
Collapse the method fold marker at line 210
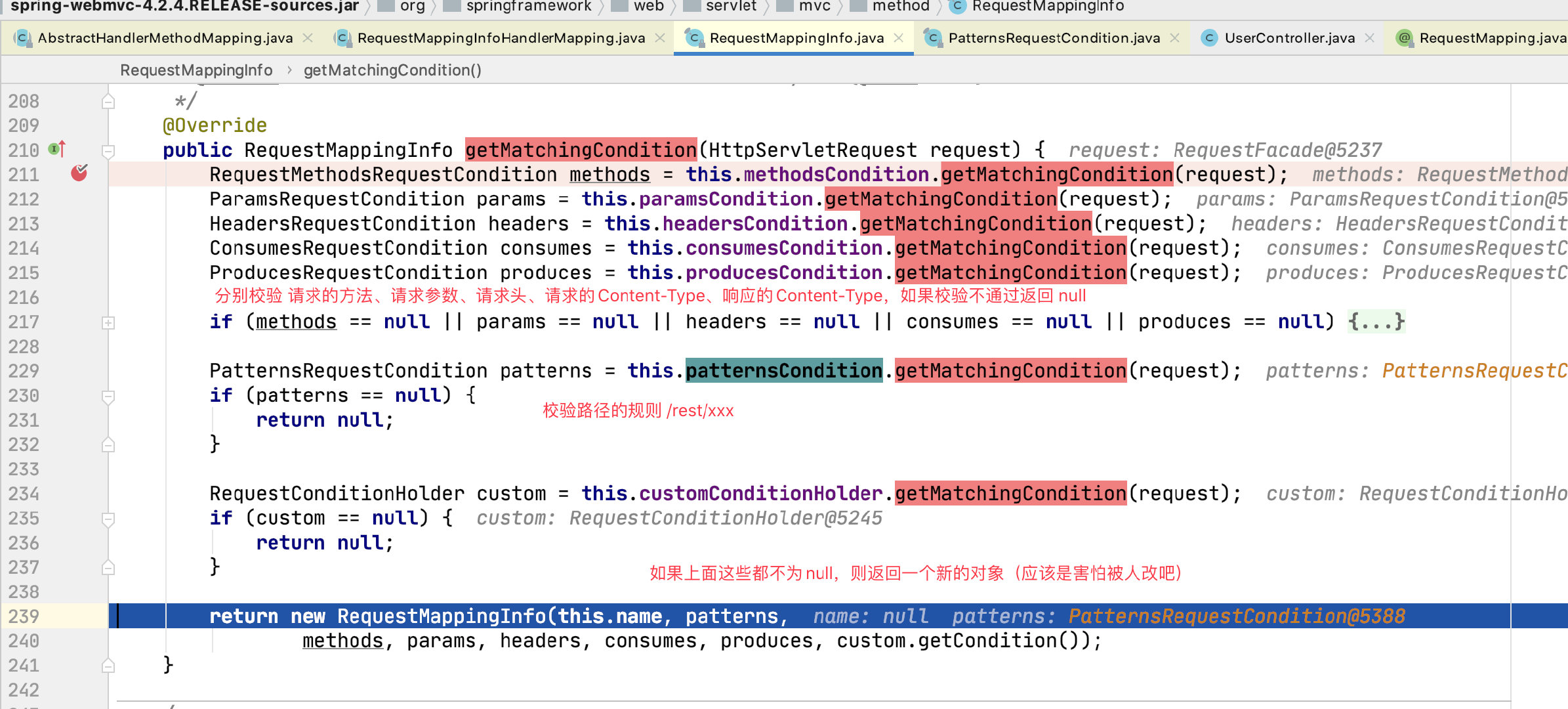click(x=108, y=151)
